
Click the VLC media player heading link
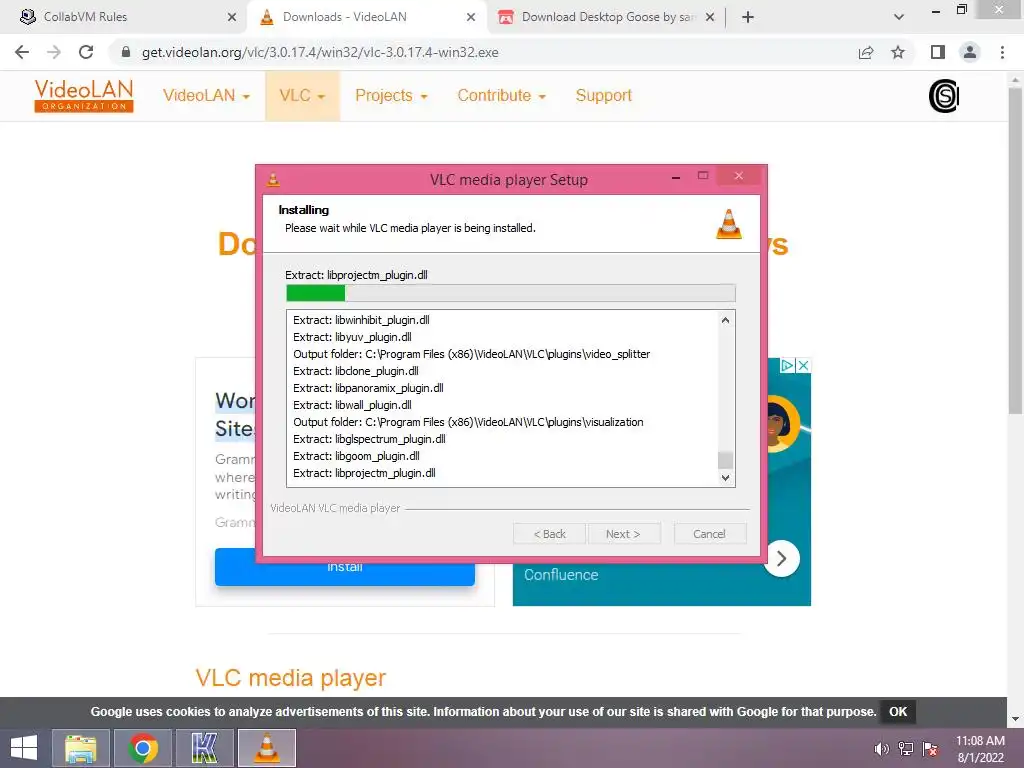pos(291,678)
